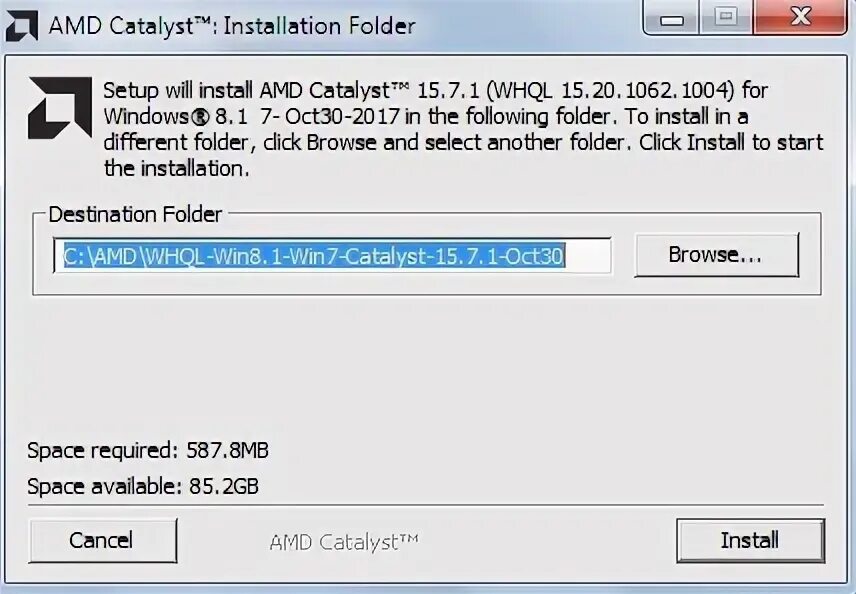856x594 pixels.
Task: Select the 'Space required: 587.8MB' label
Action: [148, 450]
